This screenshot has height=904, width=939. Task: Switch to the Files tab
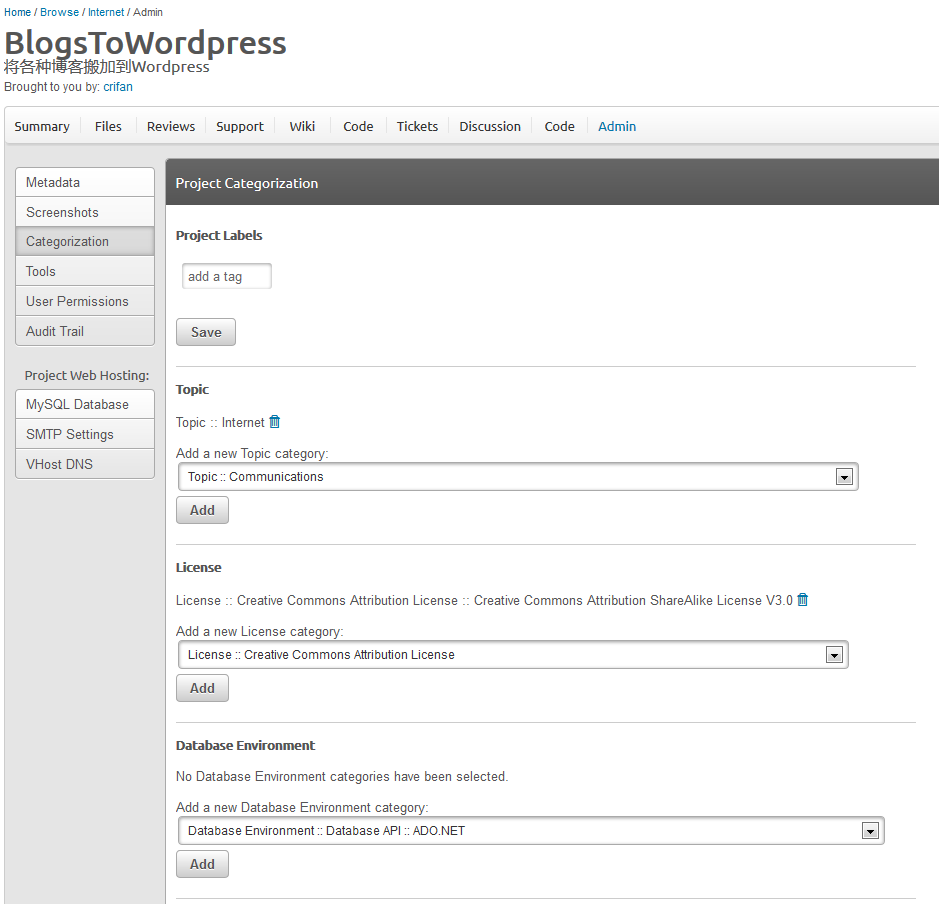(x=108, y=126)
